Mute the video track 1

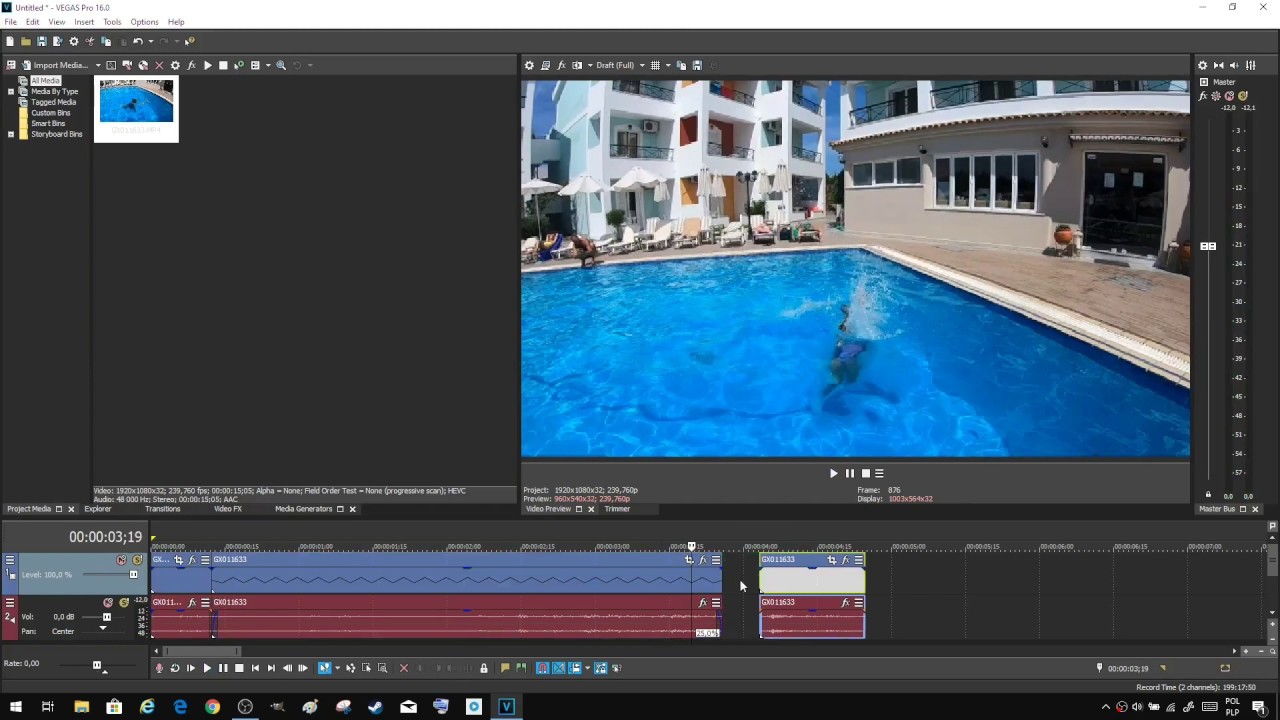pyautogui.click(x=121, y=560)
